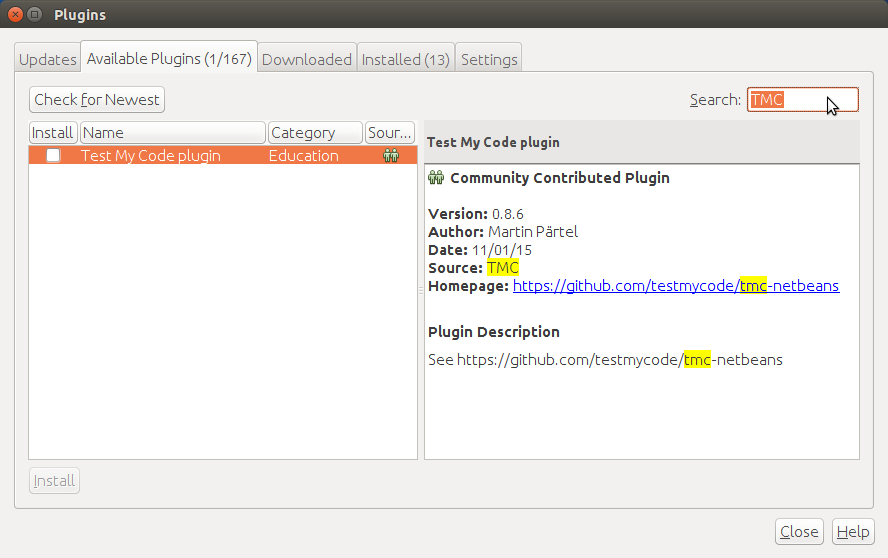This screenshot has width=888, height=558.
Task: Switch to the Updates tab
Action: [48, 59]
